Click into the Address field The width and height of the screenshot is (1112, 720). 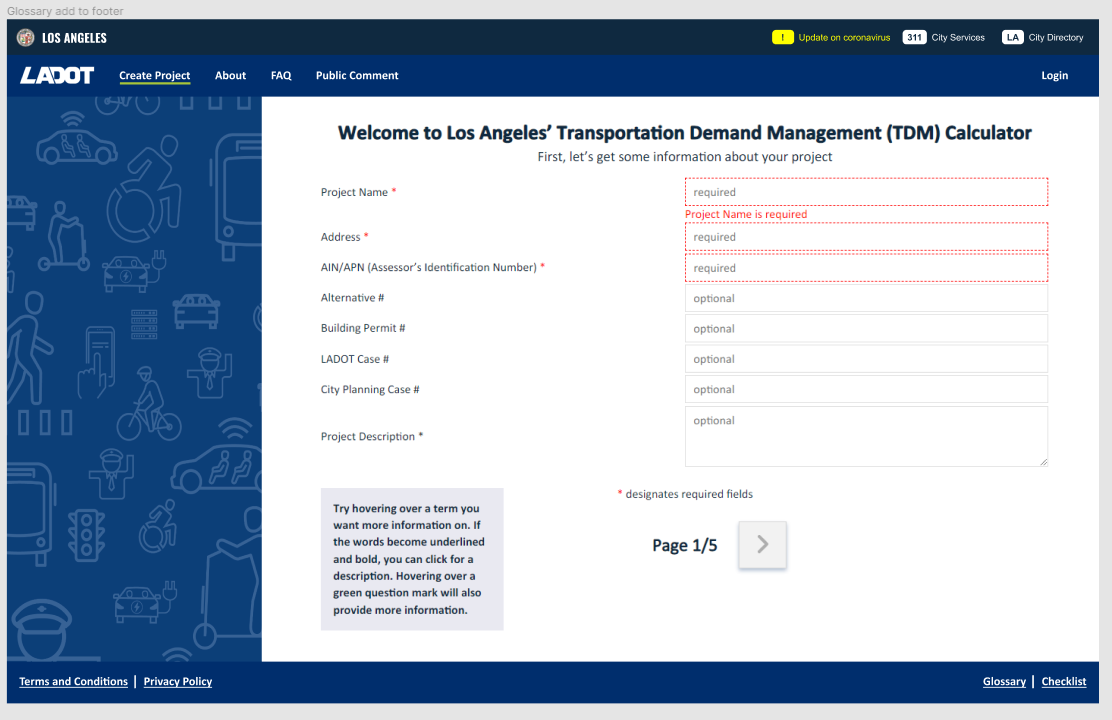866,237
